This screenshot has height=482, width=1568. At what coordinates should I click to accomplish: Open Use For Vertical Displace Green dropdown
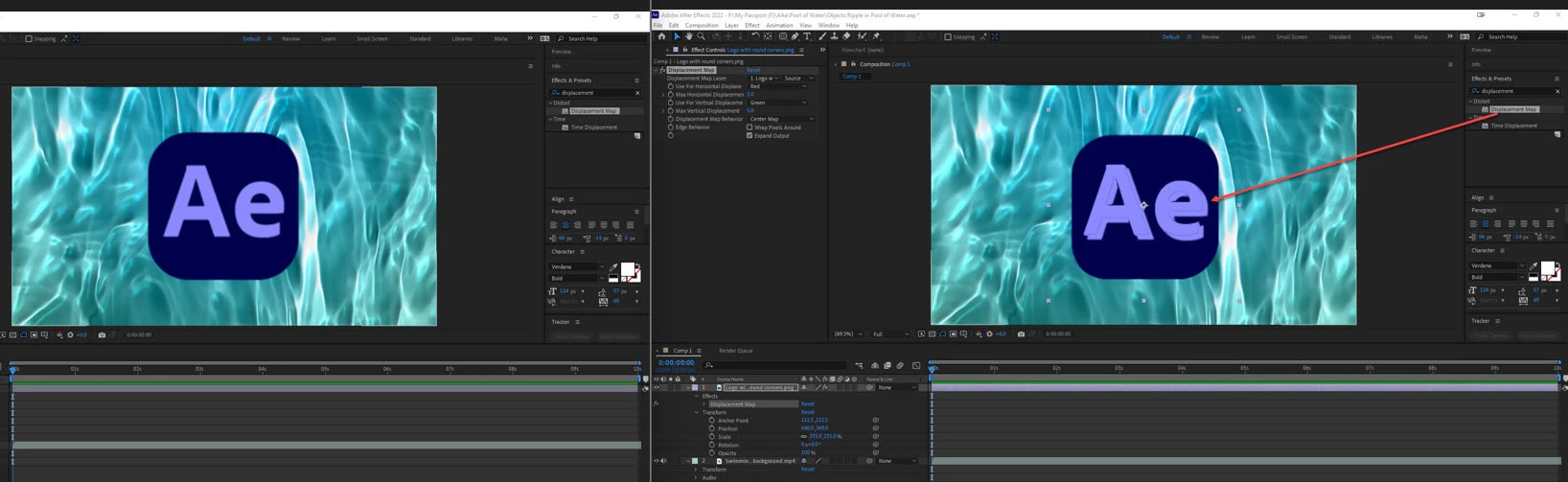(777, 103)
